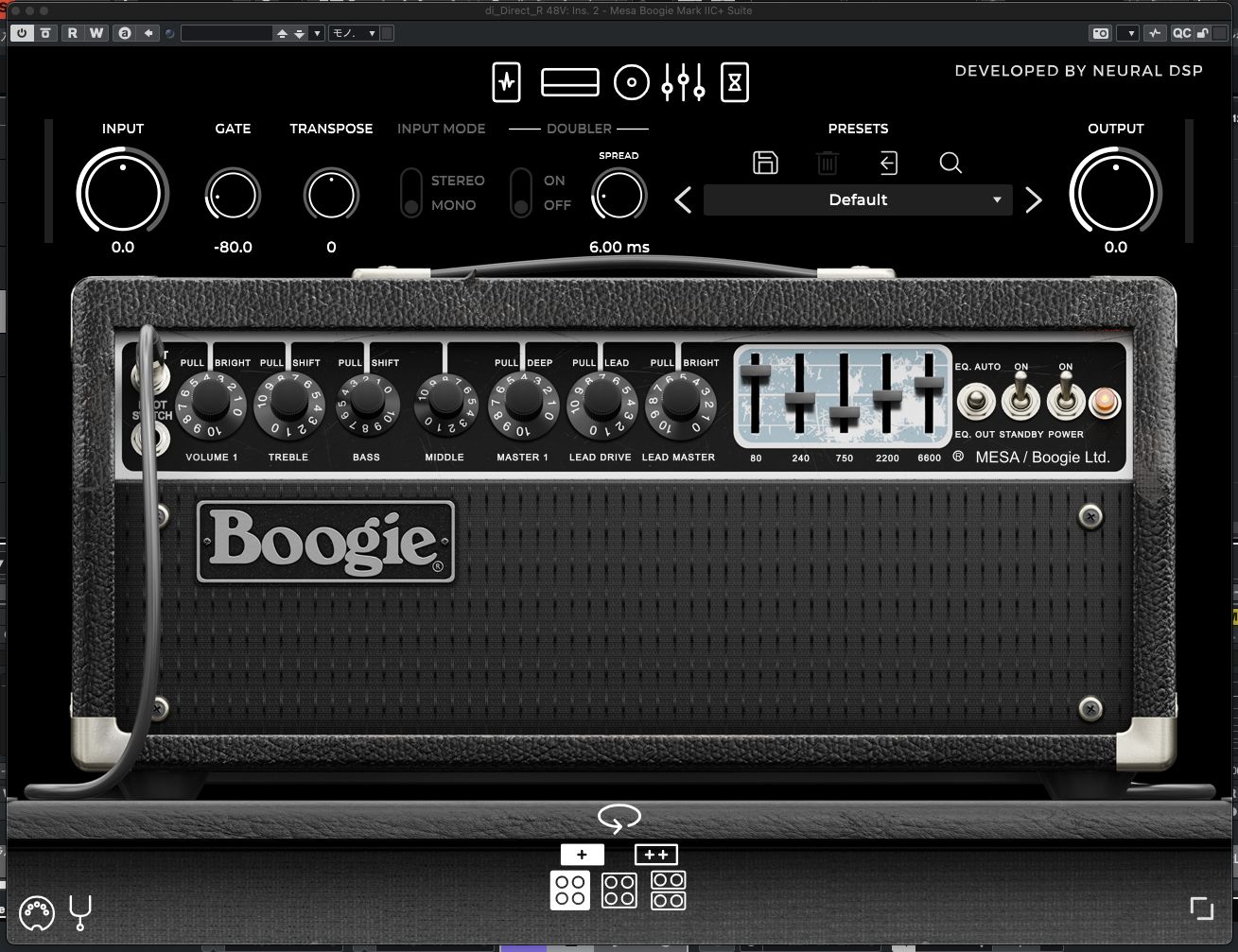Delete preset using trash icon

pyautogui.click(x=828, y=163)
